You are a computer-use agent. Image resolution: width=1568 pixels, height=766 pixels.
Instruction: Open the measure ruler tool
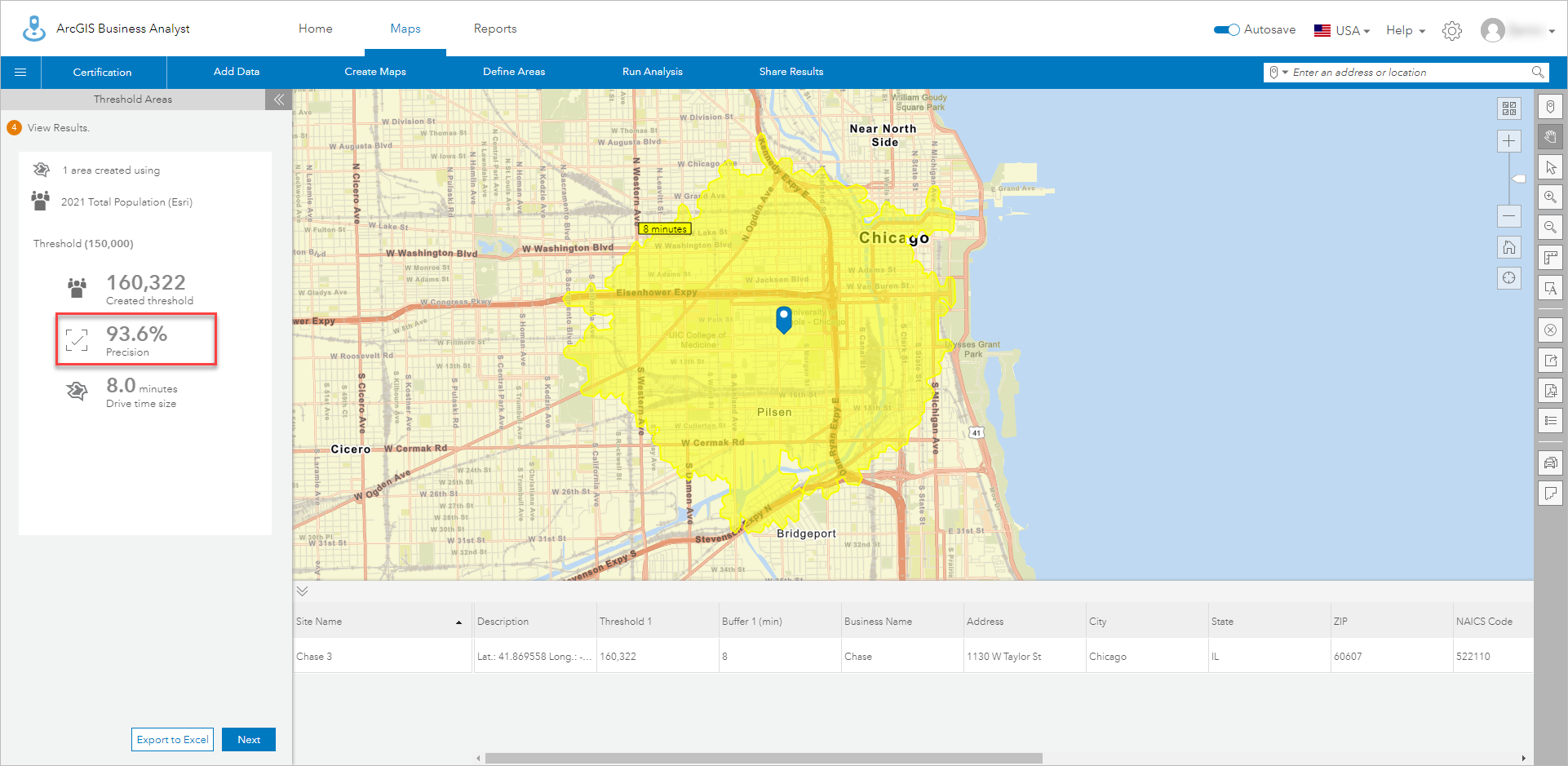pyautogui.click(x=1550, y=258)
